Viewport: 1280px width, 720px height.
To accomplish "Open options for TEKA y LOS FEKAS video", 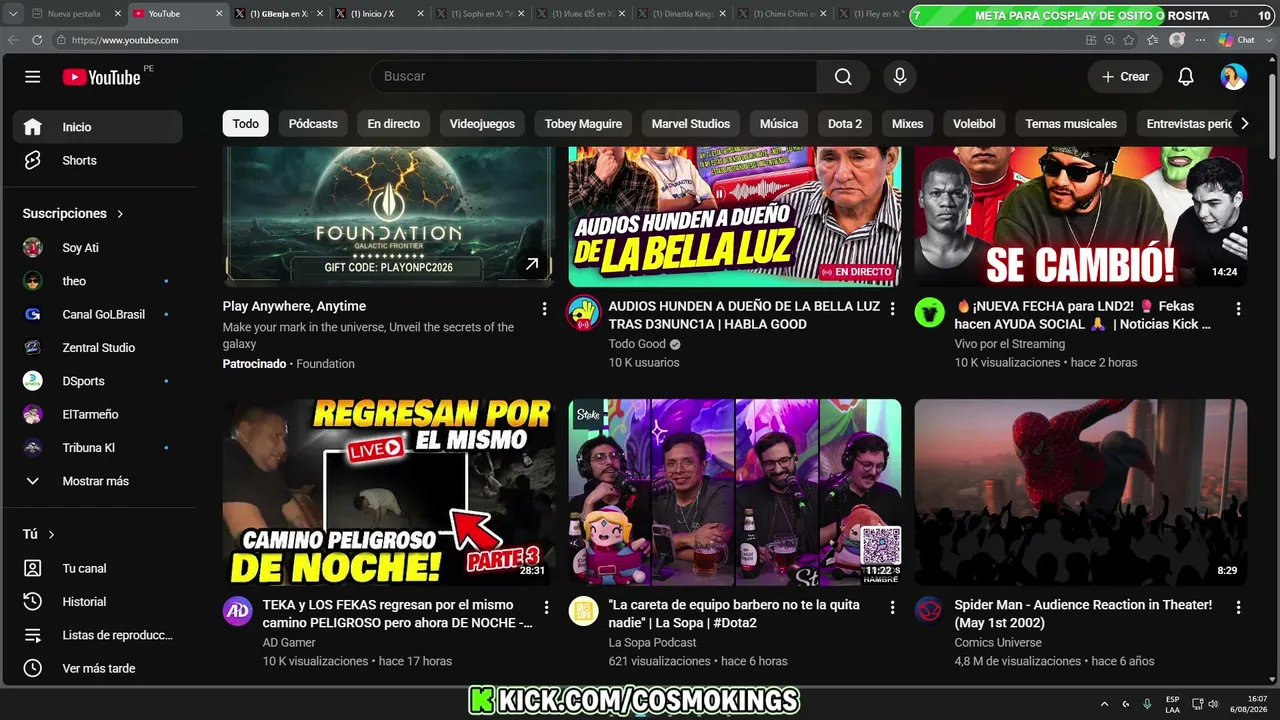I will click(546, 607).
